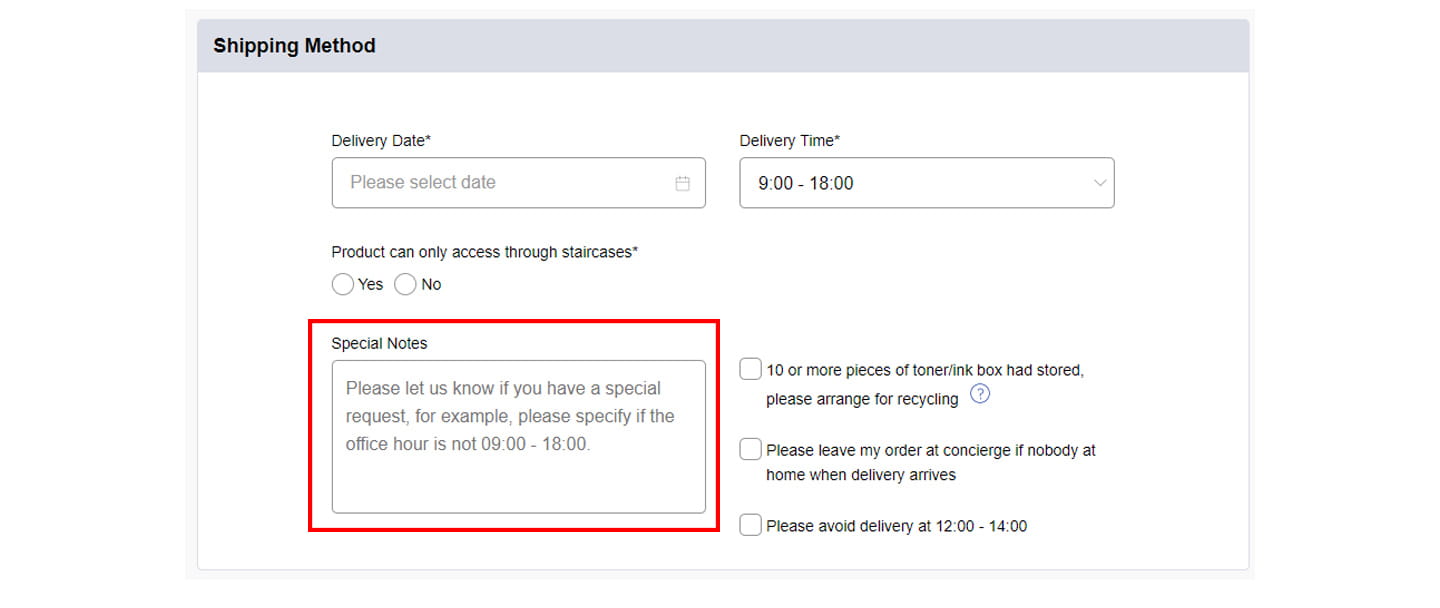1440x608 pixels.
Task: Click the Delivery Time* label
Action: [790, 141]
